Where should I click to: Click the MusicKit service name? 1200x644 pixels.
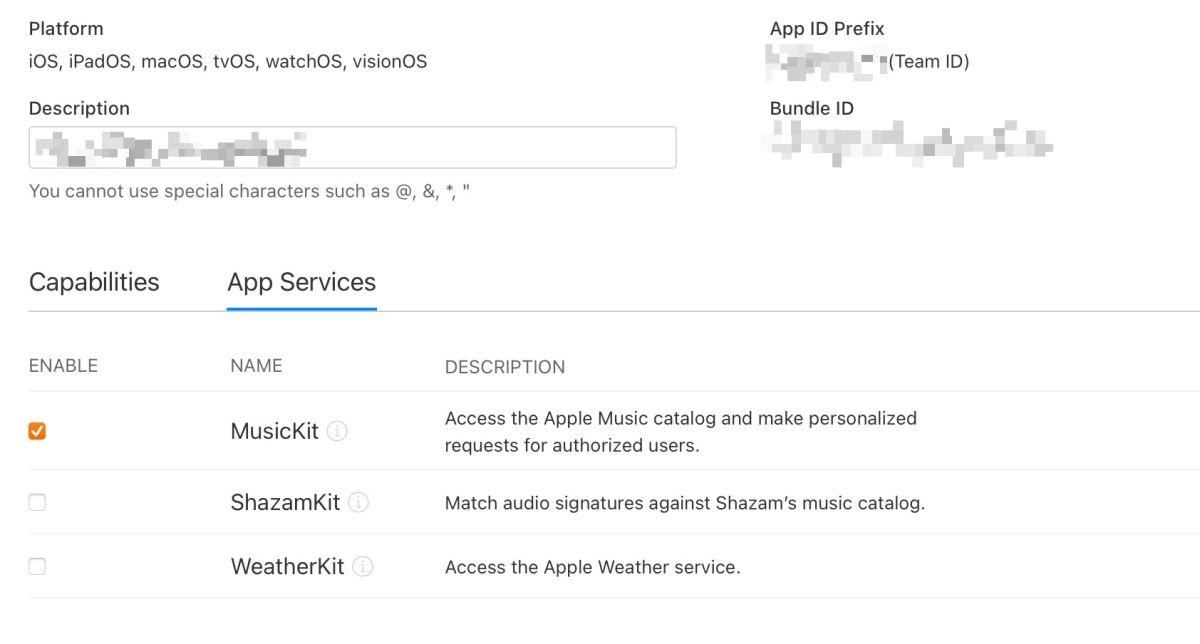(x=274, y=432)
